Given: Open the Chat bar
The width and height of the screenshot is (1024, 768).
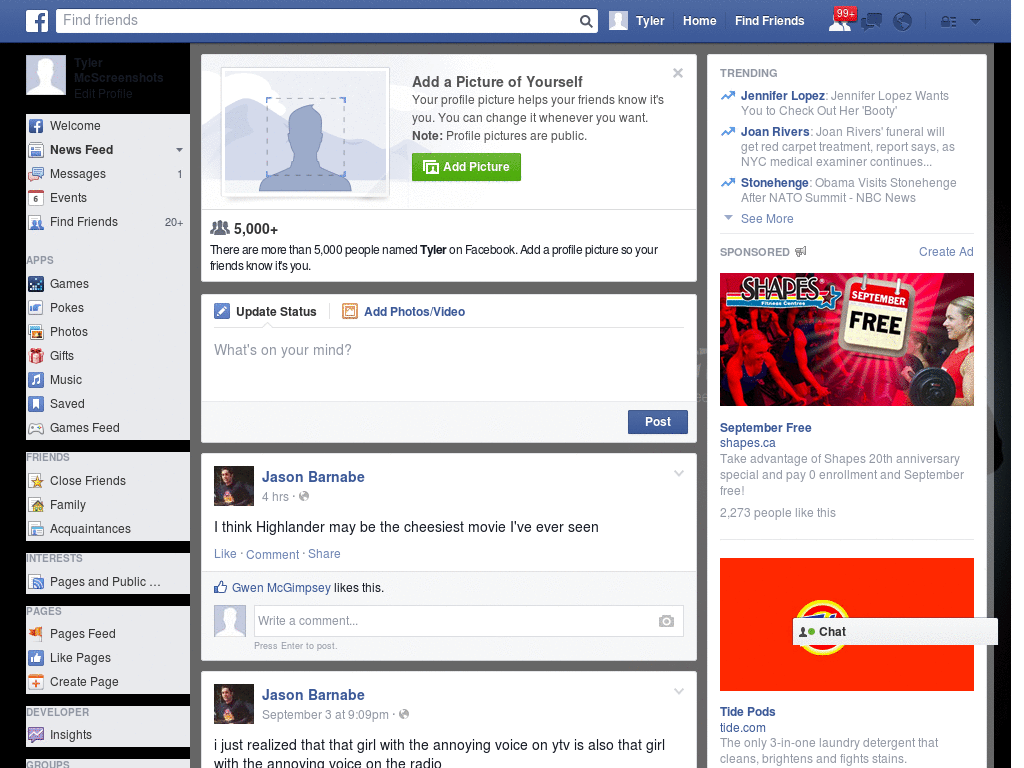Looking at the screenshot, I should click(895, 632).
